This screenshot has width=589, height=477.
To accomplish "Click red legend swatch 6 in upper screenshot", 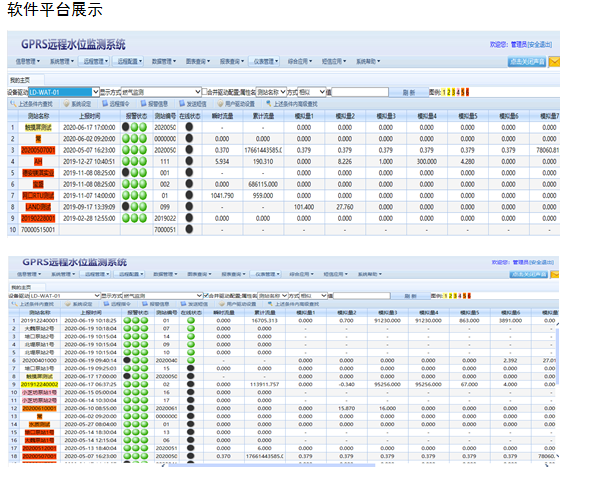I will (x=467, y=92).
